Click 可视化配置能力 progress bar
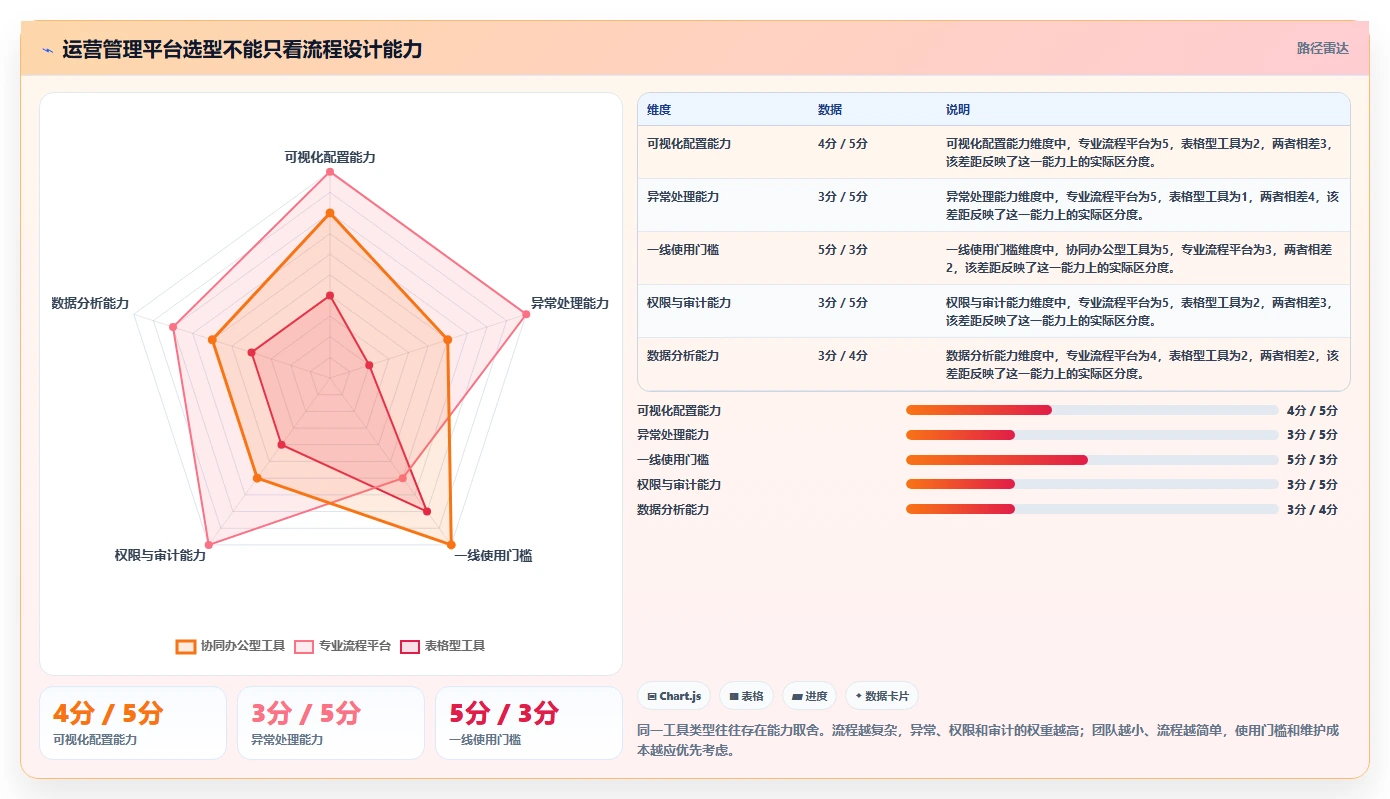The width and height of the screenshot is (1390, 799). pos(1092,410)
